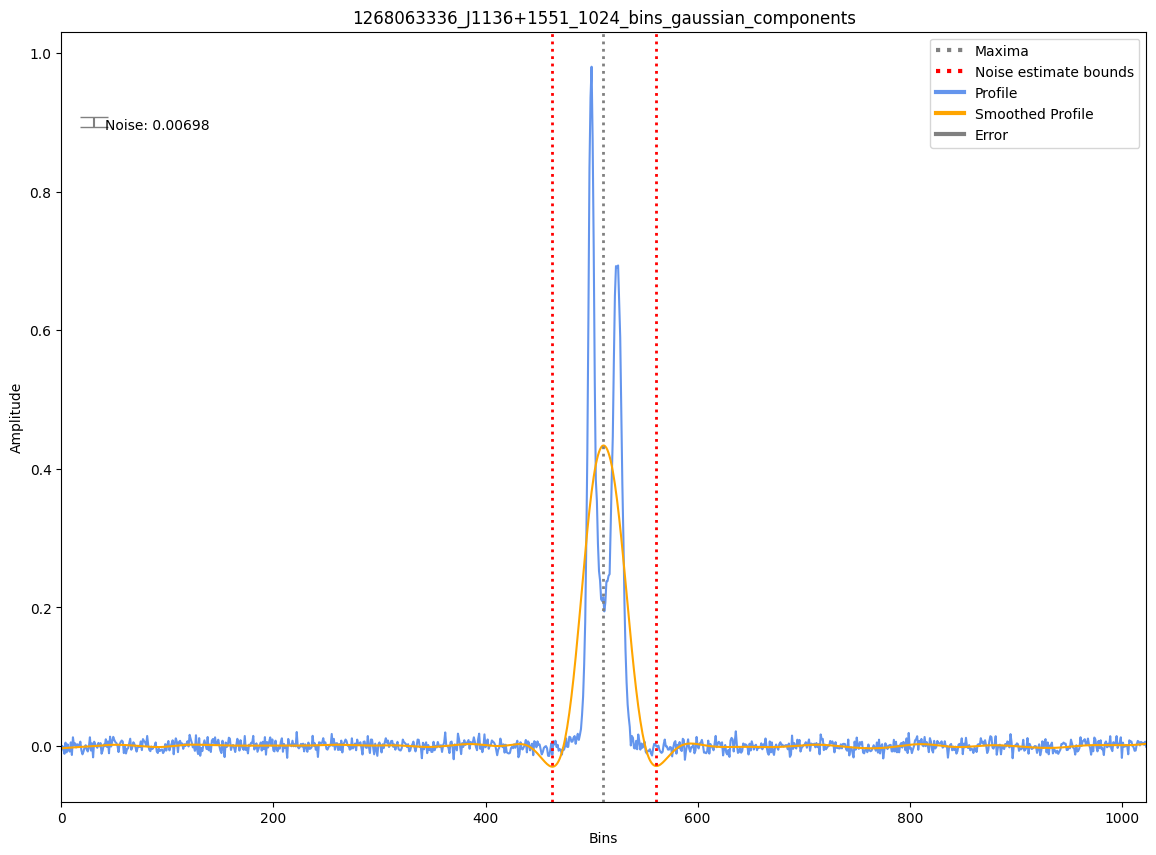Click the orange Smoothed Profile legend line sample
1156x855 pixels.
(950, 114)
